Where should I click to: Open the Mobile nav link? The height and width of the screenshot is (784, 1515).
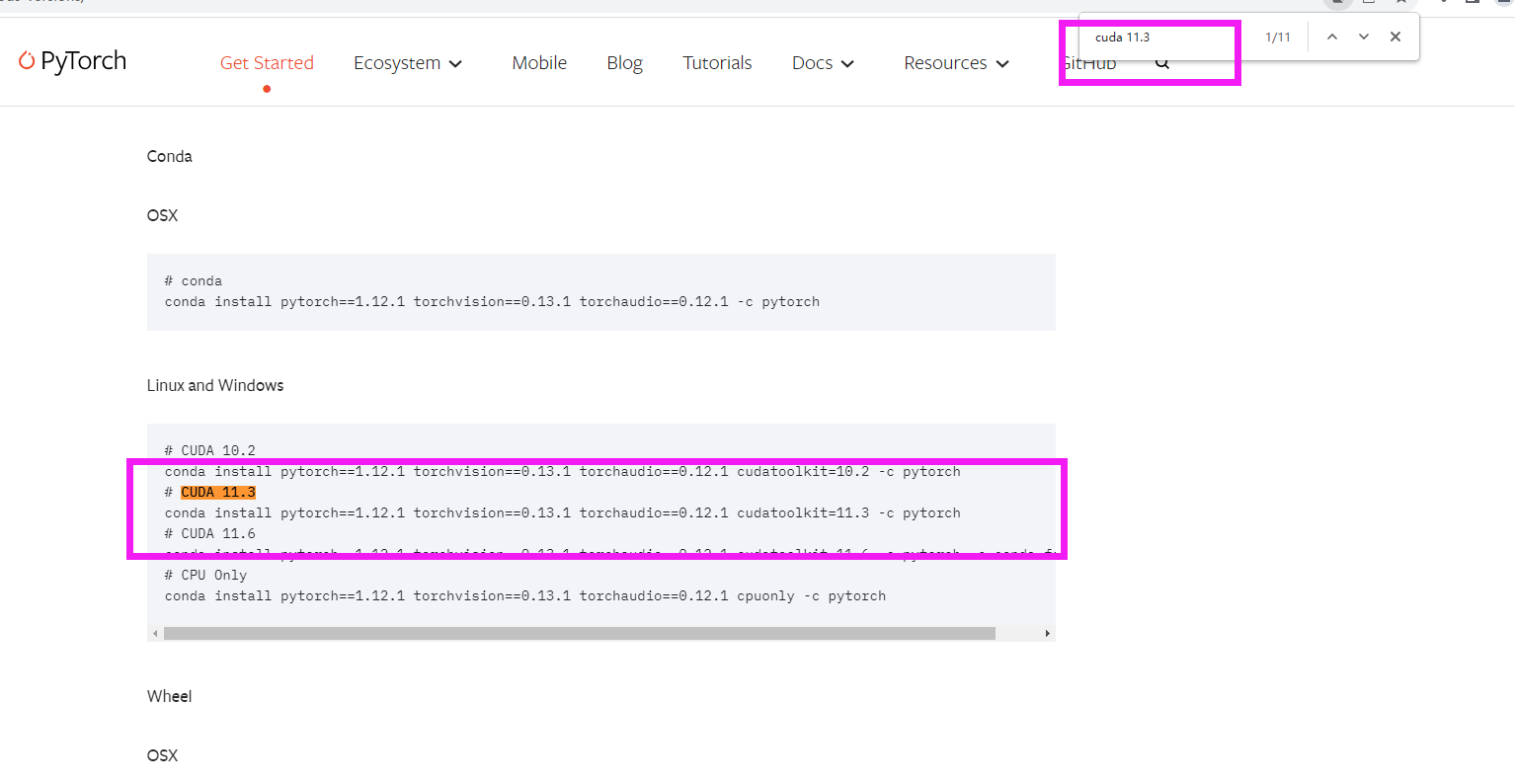click(539, 63)
